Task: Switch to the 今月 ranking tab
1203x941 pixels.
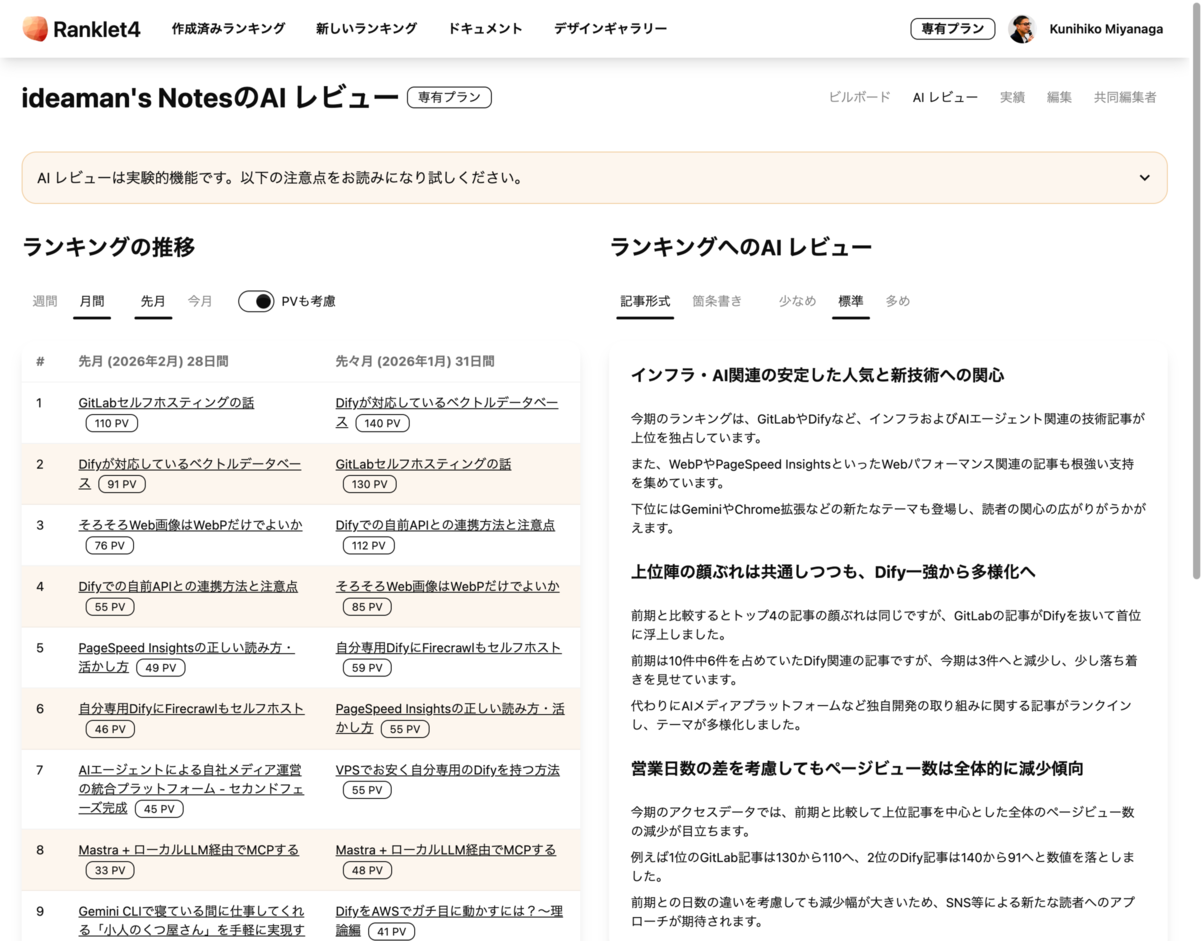Action: [x=200, y=300]
